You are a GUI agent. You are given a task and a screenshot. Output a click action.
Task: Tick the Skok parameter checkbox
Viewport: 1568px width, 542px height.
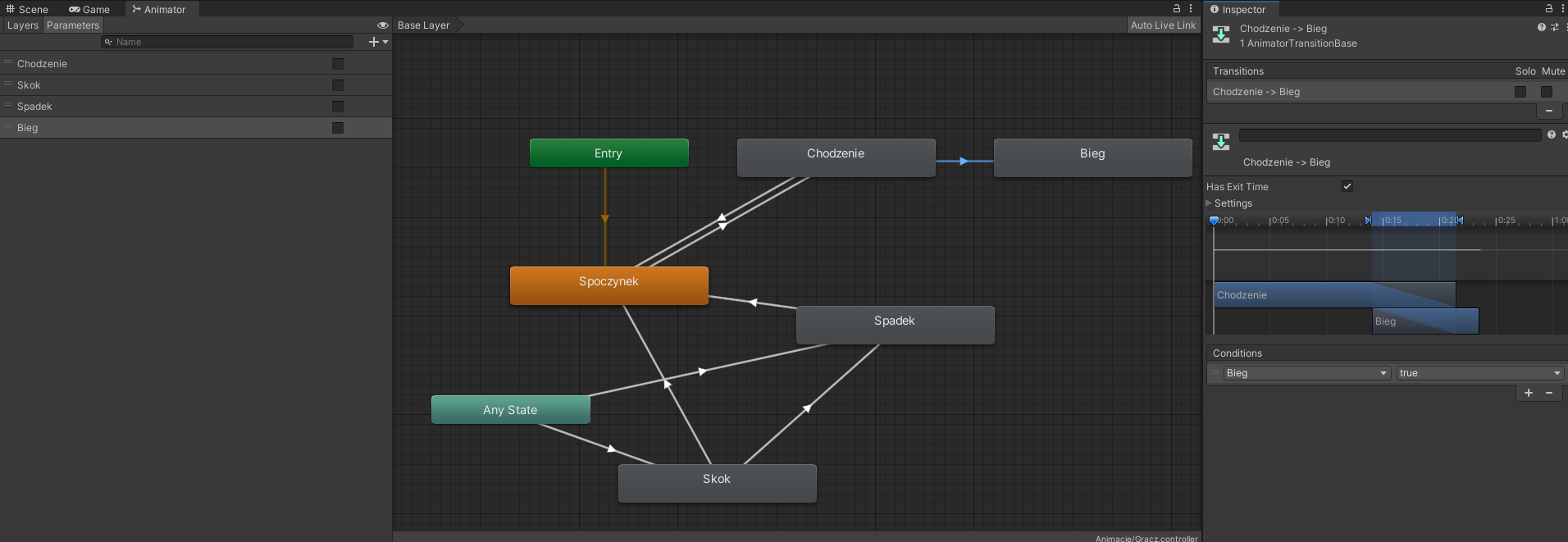[338, 85]
